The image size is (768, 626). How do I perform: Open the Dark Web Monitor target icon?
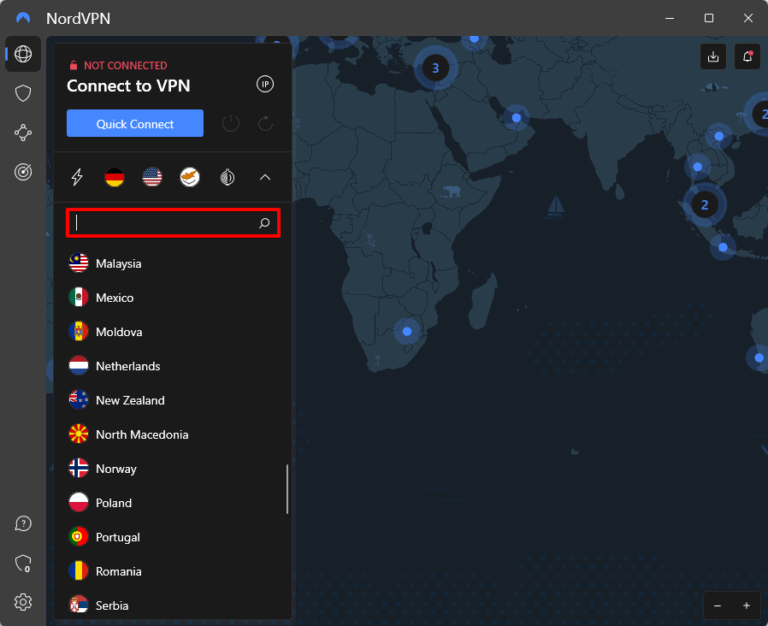[x=23, y=172]
